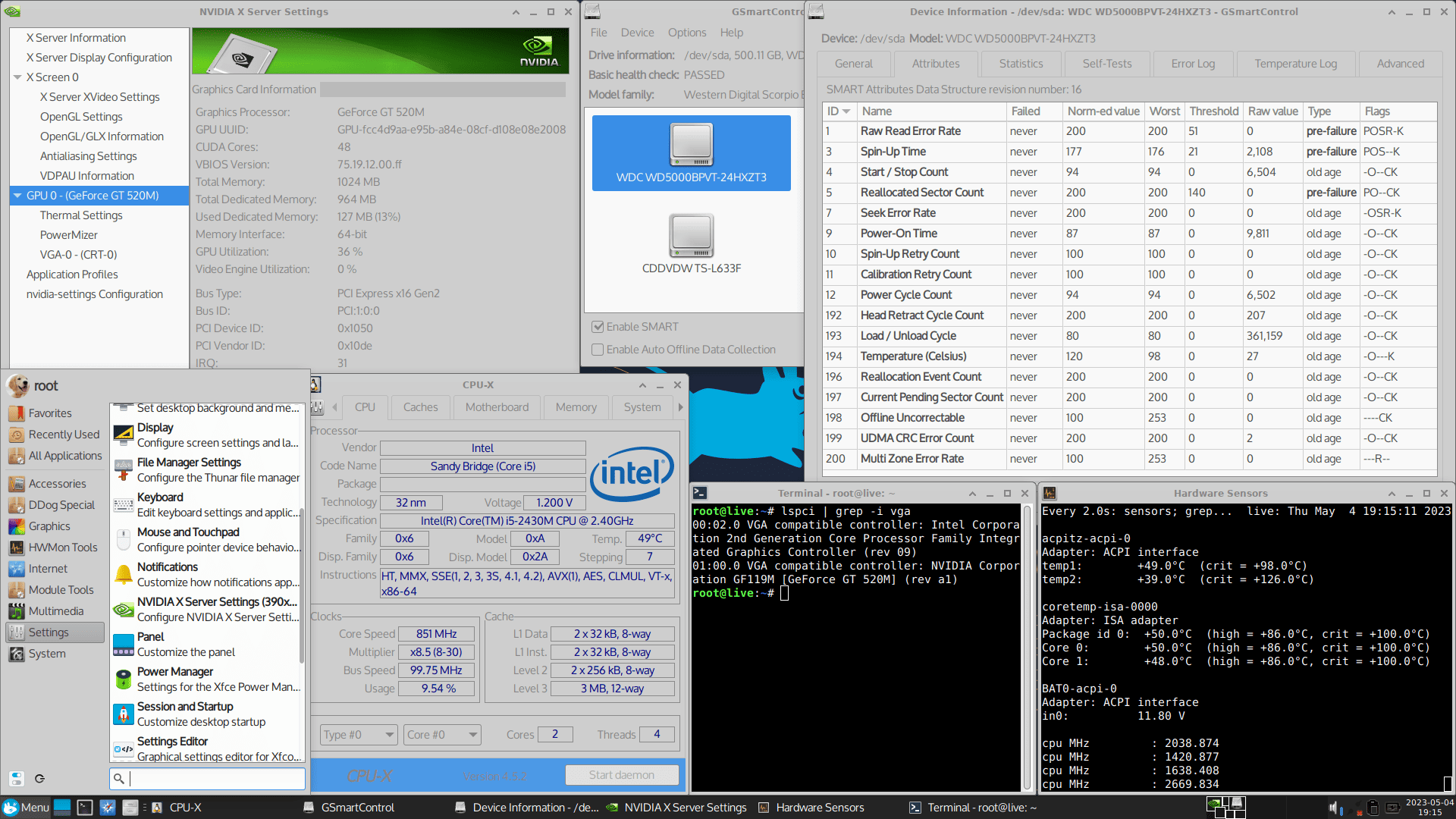Select the Power-On Time attribute row
The height and width of the screenshot is (819, 1456).
click(x=1129, y=234)
